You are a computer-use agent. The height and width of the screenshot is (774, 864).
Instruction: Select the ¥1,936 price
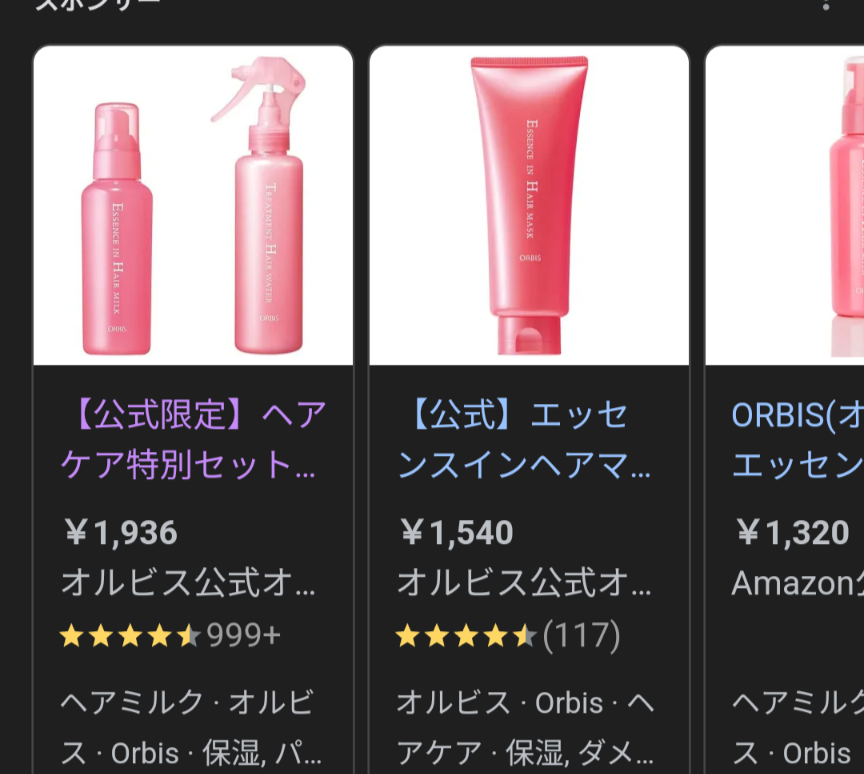tap(121, 533)
